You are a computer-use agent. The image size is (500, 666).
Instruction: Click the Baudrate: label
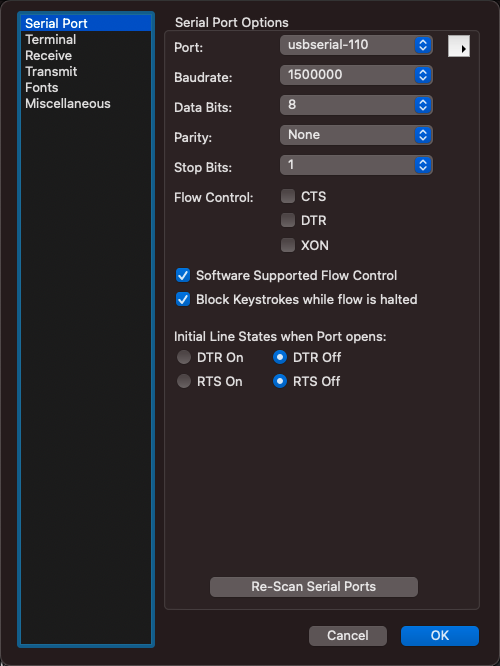[x=203, y=77]
